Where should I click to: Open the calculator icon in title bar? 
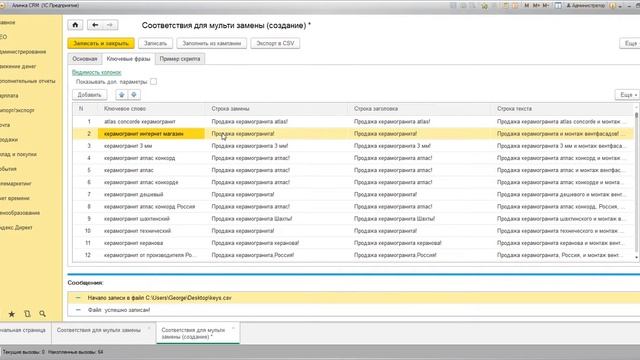(x=505, y=6)
